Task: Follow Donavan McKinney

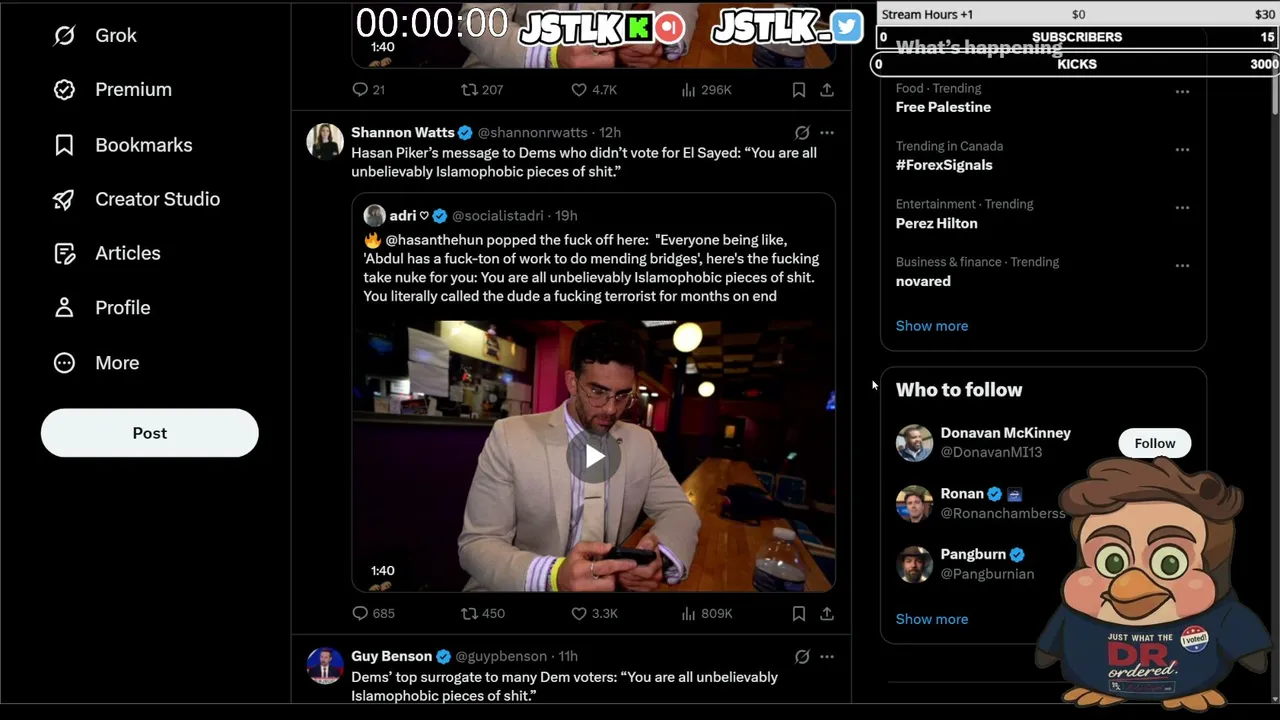Action: coord(1155,443)
